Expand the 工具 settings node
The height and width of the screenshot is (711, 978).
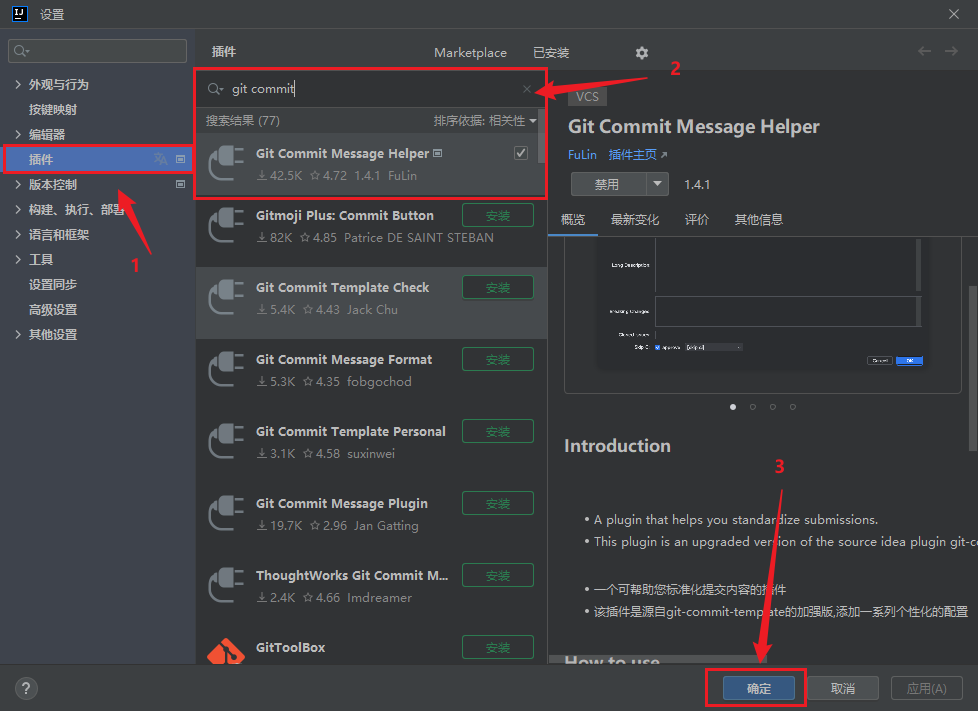tap(18, 259)
